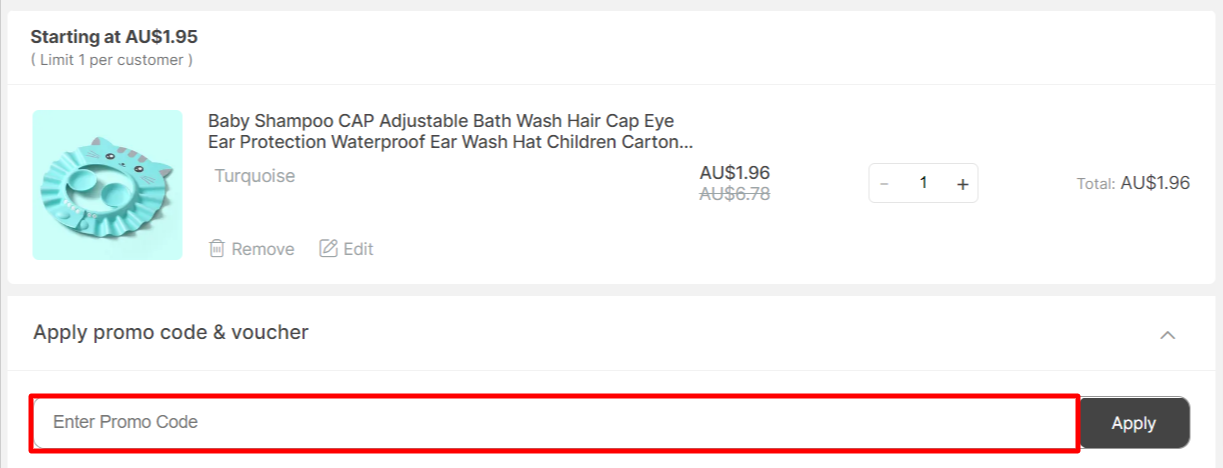Image resolution: width=1223 pixels, height=468 pixels.
Task: Decrease quantity with the minus button
Action: coord(884,184)
